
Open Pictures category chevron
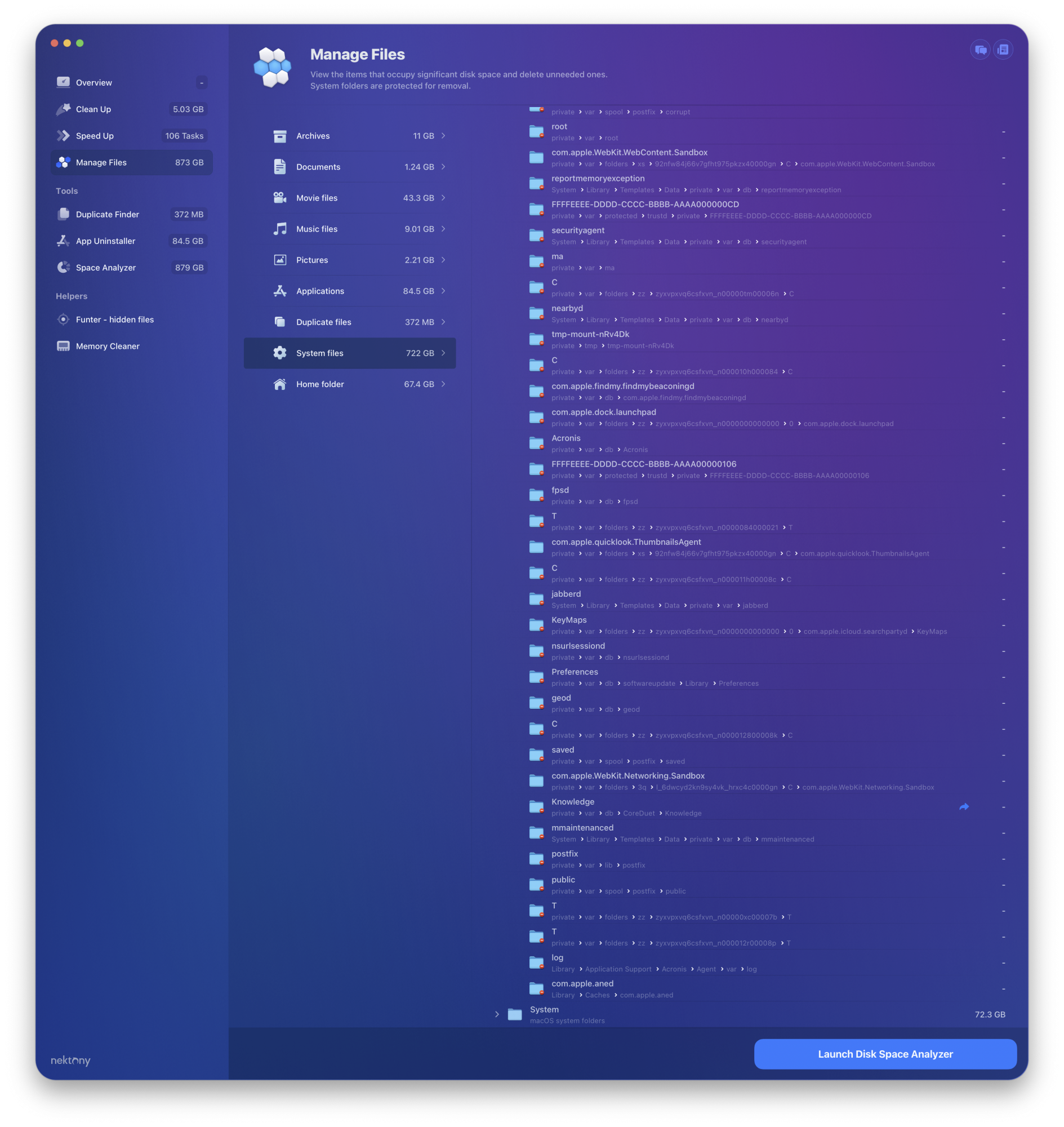[x=443, y=260]
